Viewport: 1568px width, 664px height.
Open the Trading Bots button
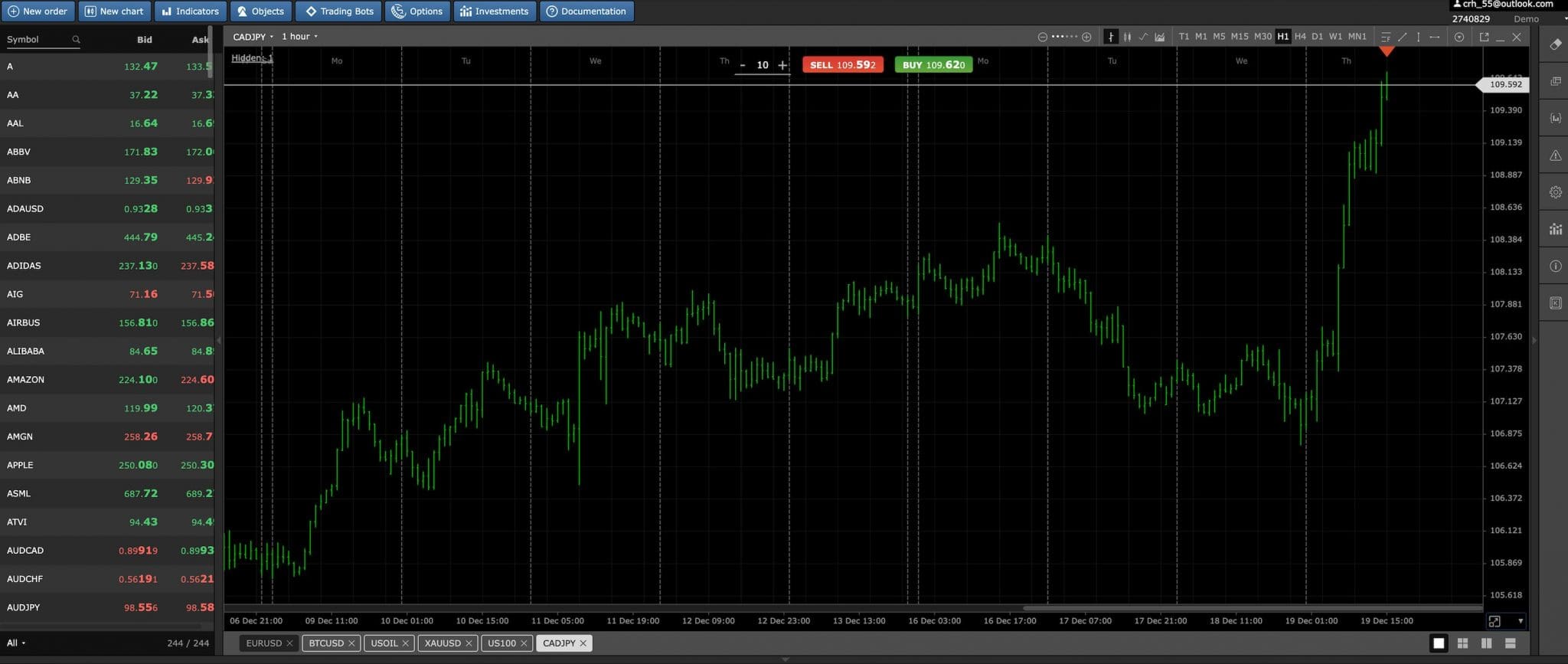338,11
